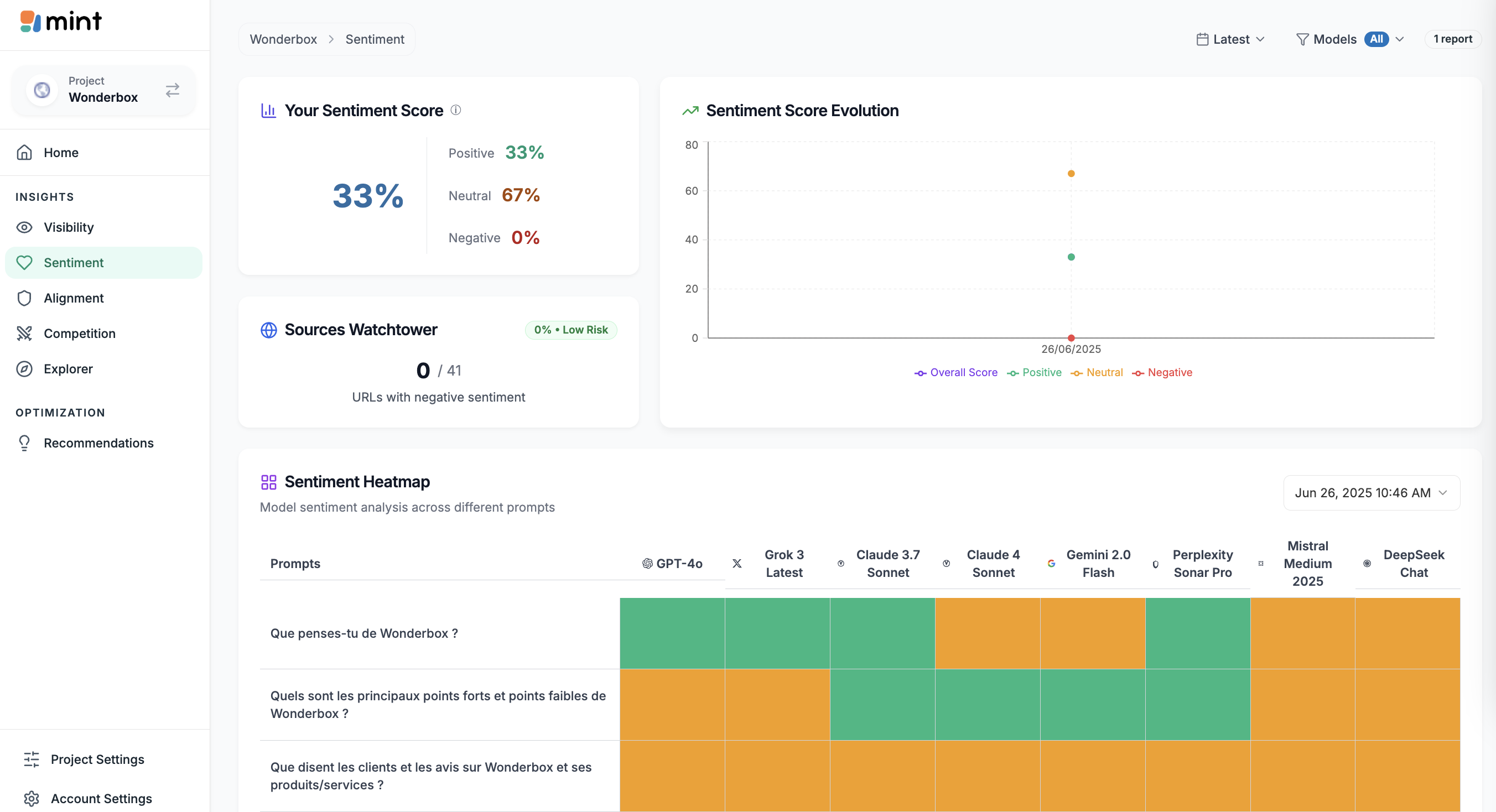Click the Claude 3.7 Sonnet column header

882,564
